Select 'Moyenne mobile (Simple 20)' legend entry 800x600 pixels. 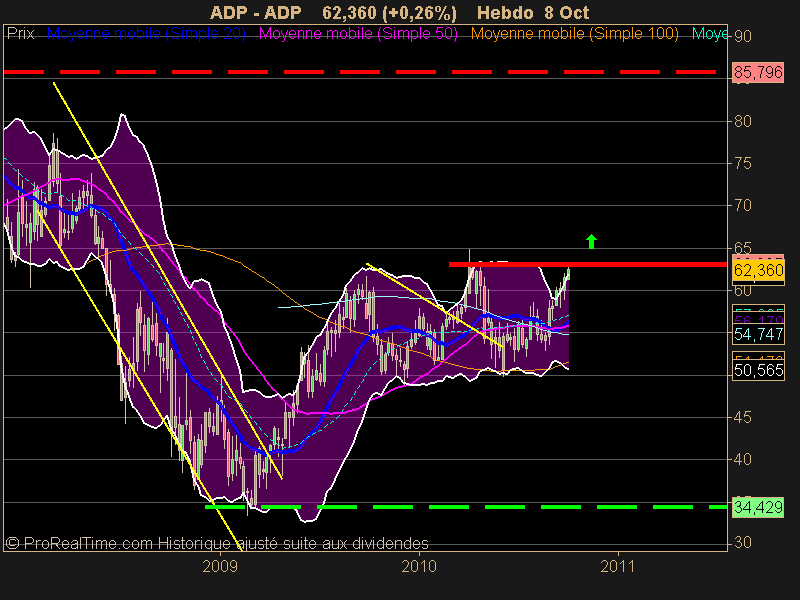click(x=146, y=34)
